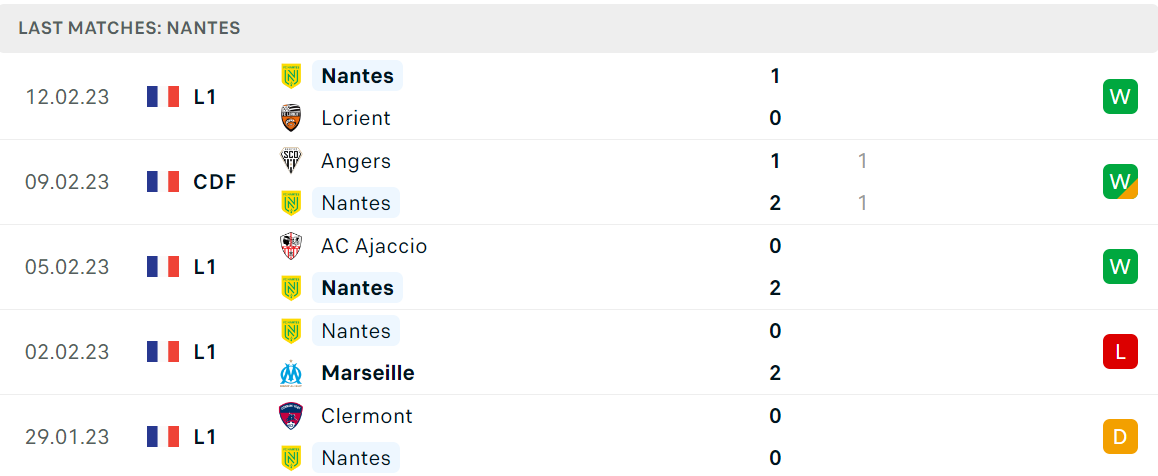Image resolution: width=1158 pixels, height=476 pixels.
Task: Click the AC Ajaccio club crest
Action: click(x=291, y=246)
